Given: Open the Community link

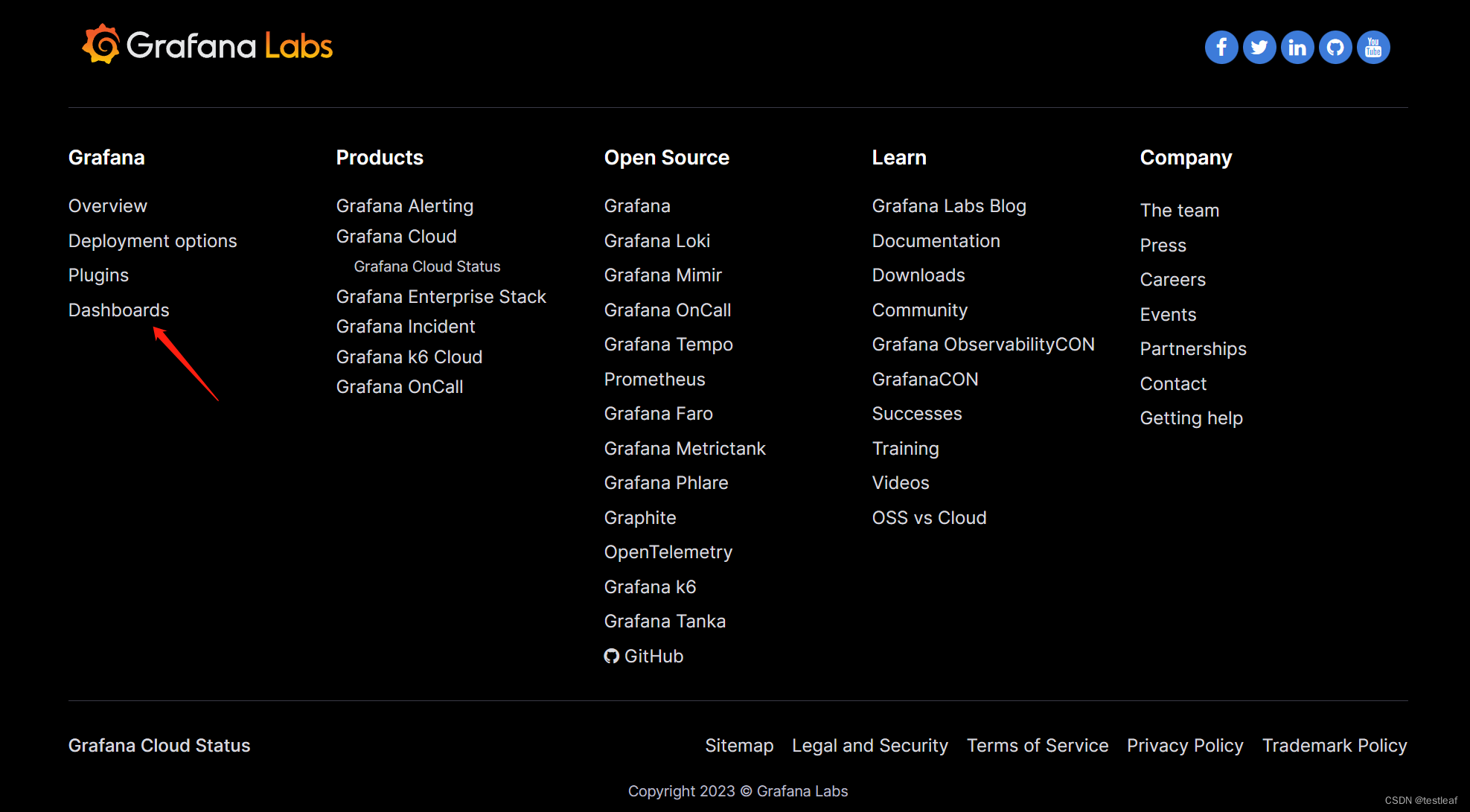Looking at the screenshot, I should 920,310.
